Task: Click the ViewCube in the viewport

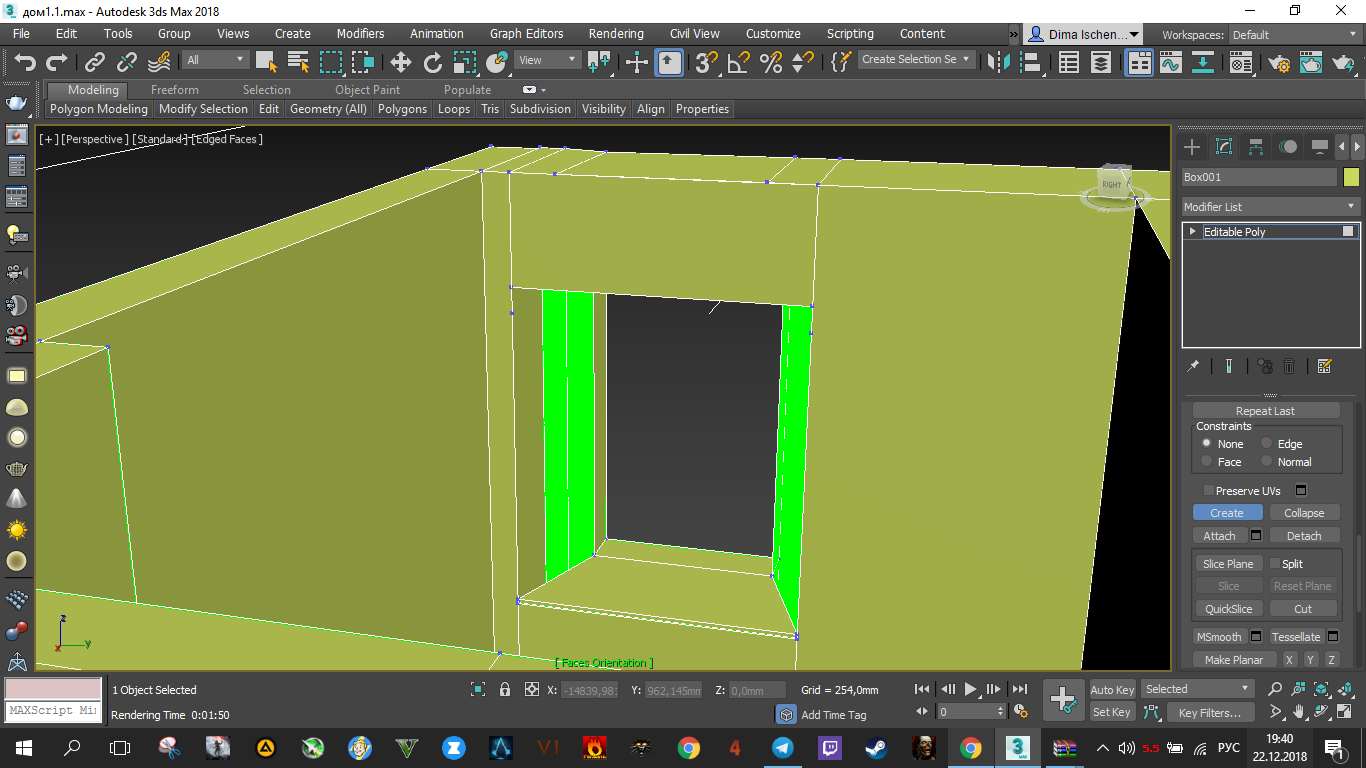Action: 1112,184
